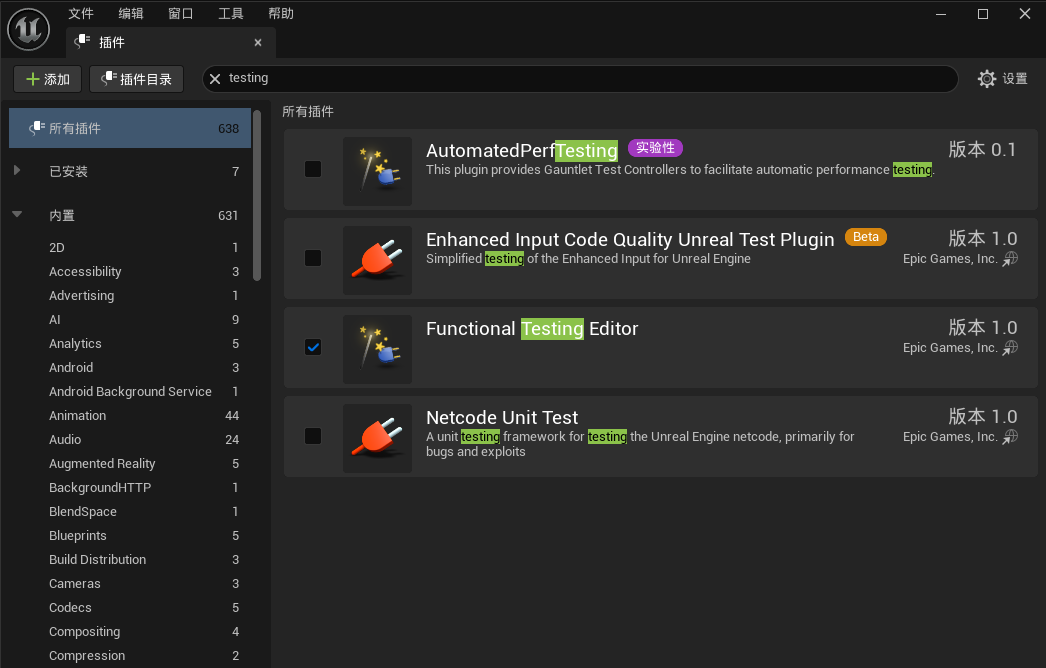Click the AutomatedPerfTesting plugin thumbnail
Image resolution: width=1046 pixels, height=668 pixels.
(x=377, y=171)
